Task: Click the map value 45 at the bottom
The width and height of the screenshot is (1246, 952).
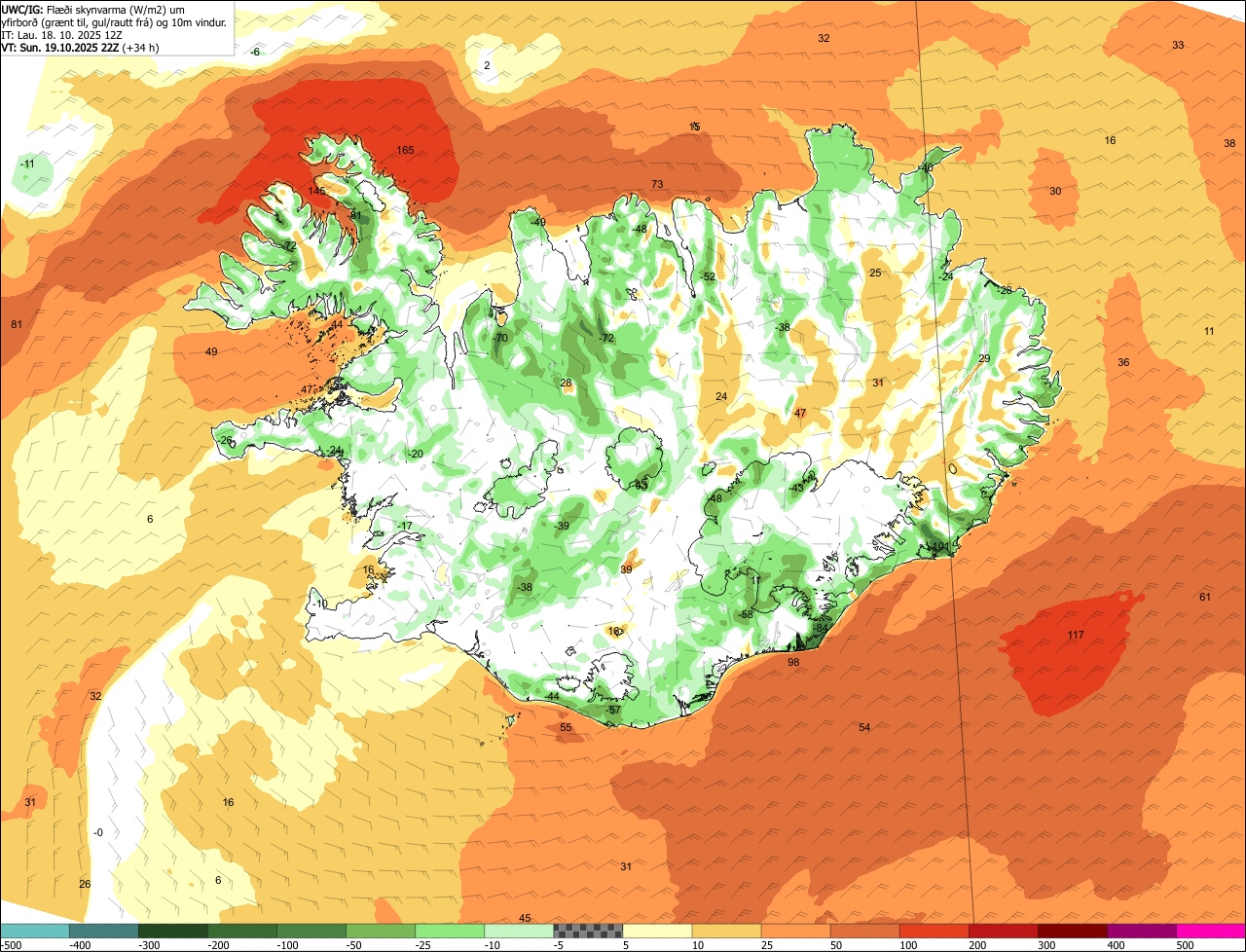Action: (525, 918)
